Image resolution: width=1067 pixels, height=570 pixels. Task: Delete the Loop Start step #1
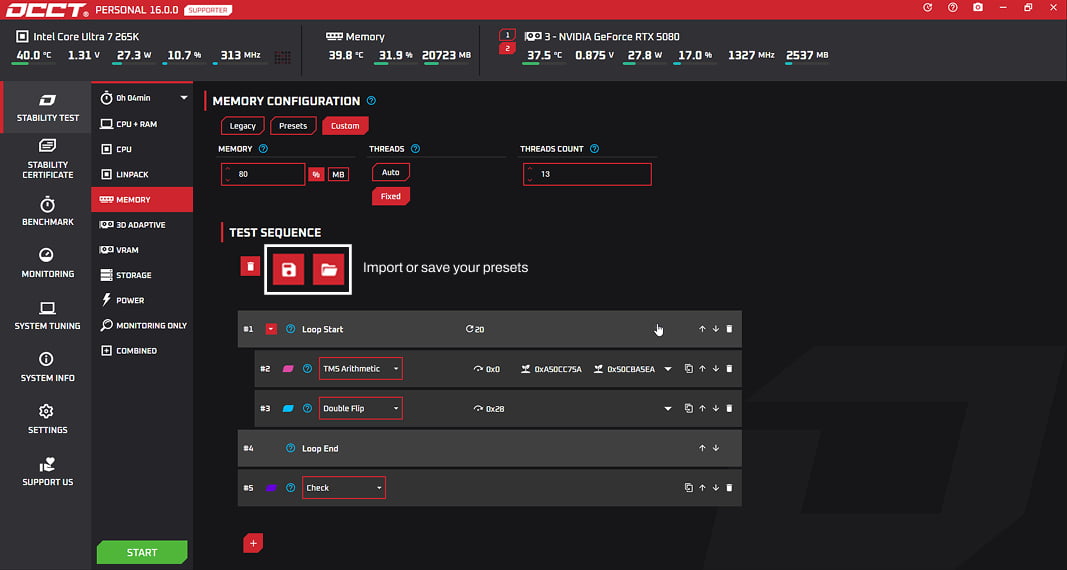coord(729,329)
